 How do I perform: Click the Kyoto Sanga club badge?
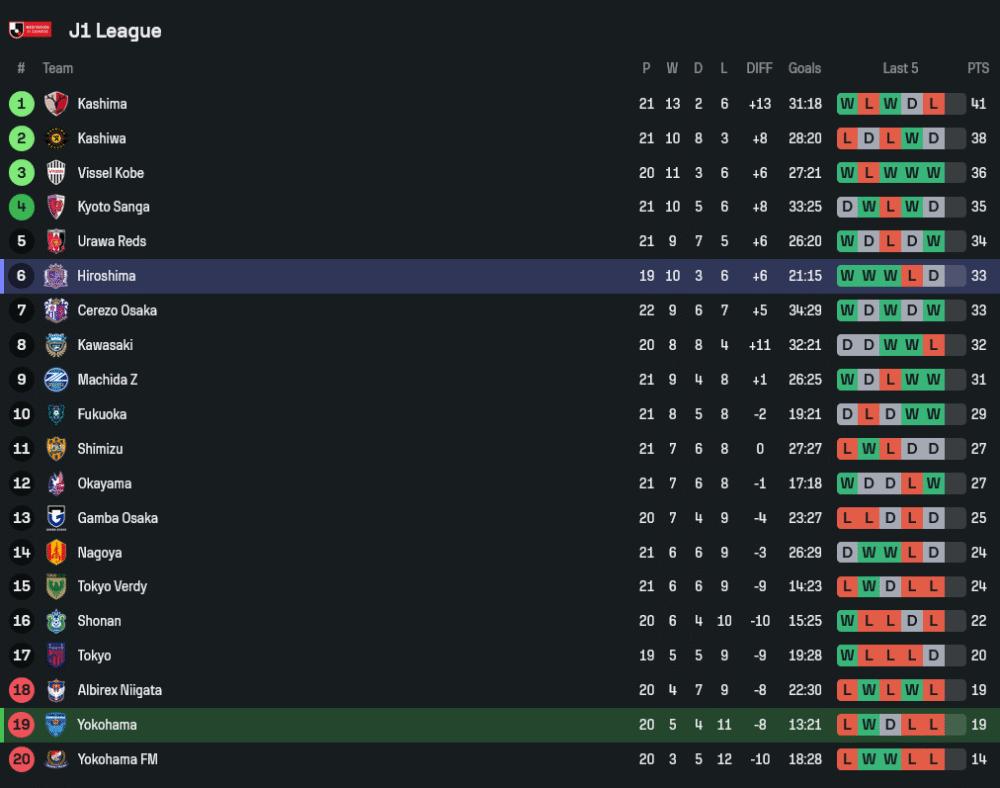[x=56, y=207]
